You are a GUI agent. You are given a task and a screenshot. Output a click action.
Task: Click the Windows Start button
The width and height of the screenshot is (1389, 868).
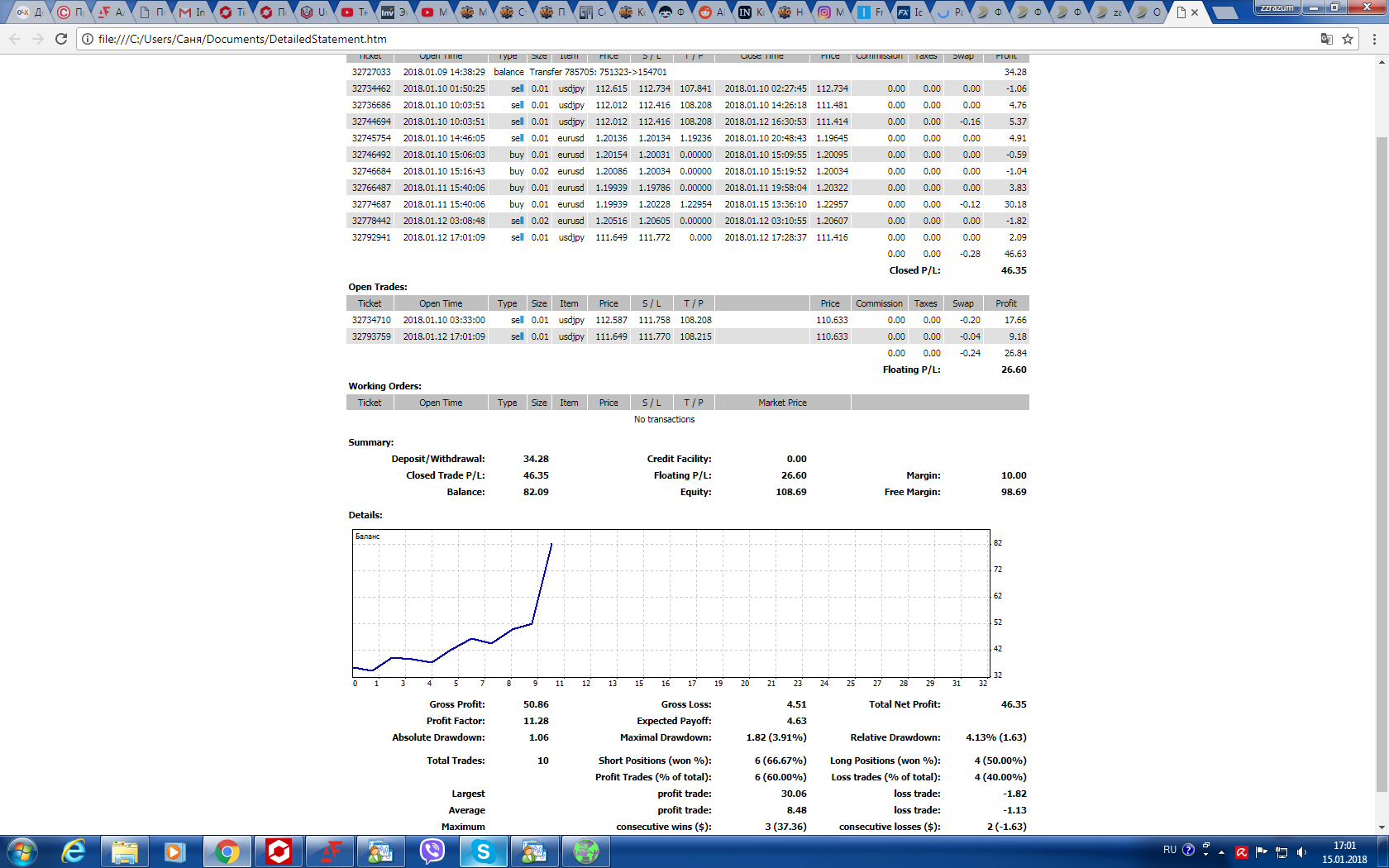click(x=22, y=851)
